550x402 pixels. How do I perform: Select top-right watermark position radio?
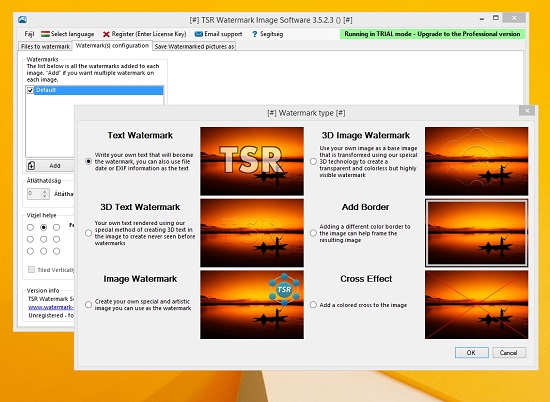click(56, 227)
